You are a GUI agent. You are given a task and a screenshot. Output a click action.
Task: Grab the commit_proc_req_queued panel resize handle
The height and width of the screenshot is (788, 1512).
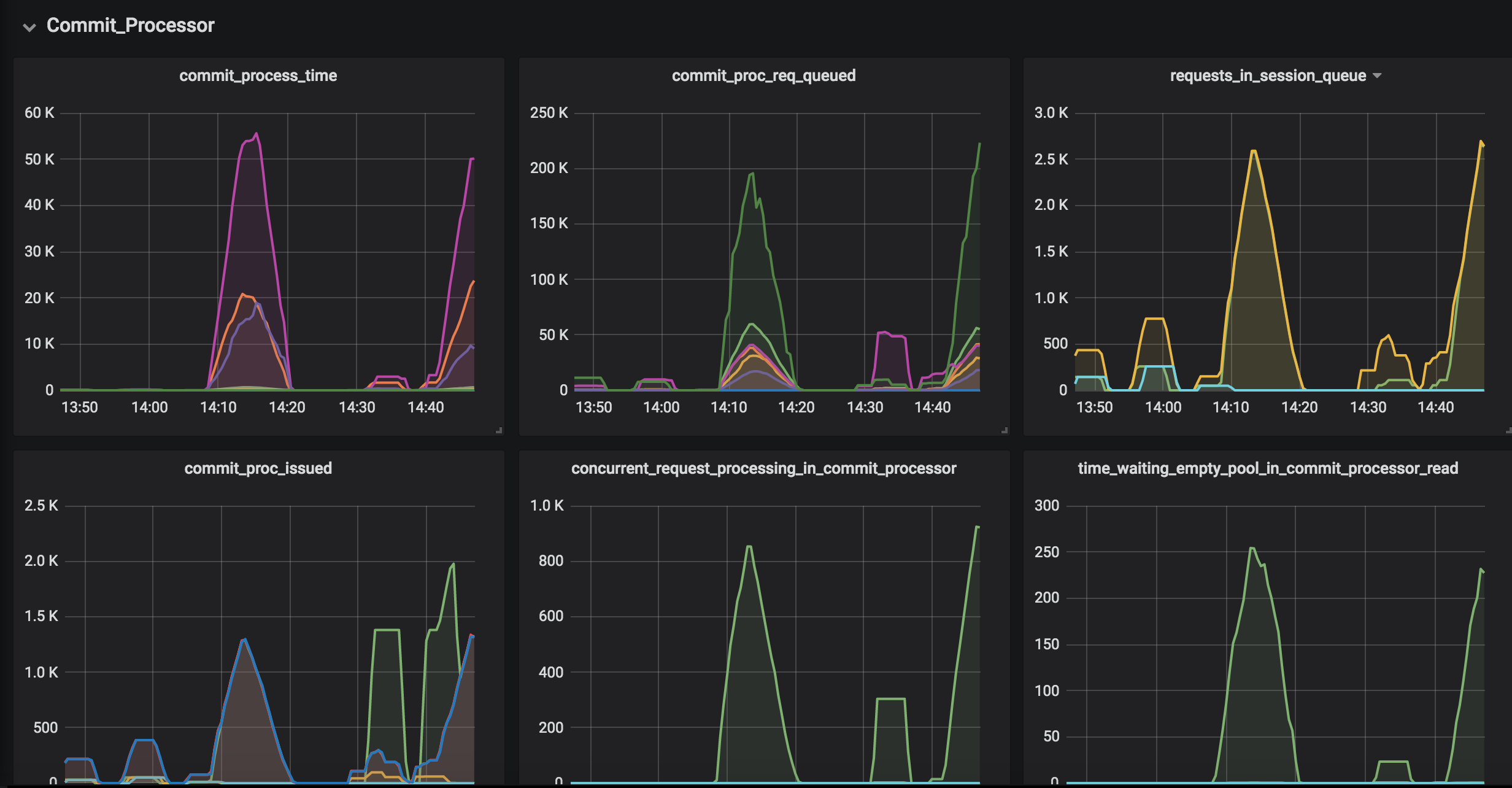[x=1005, y=430]
